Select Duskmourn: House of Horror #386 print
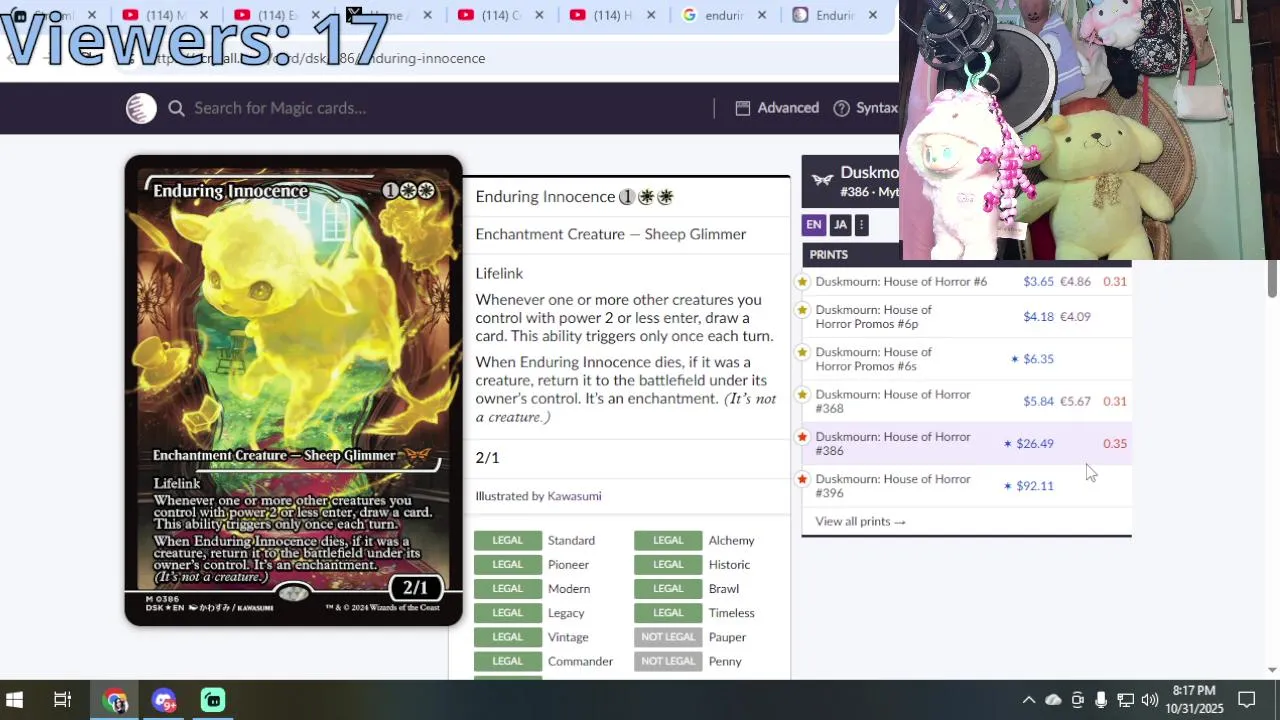 893,444
